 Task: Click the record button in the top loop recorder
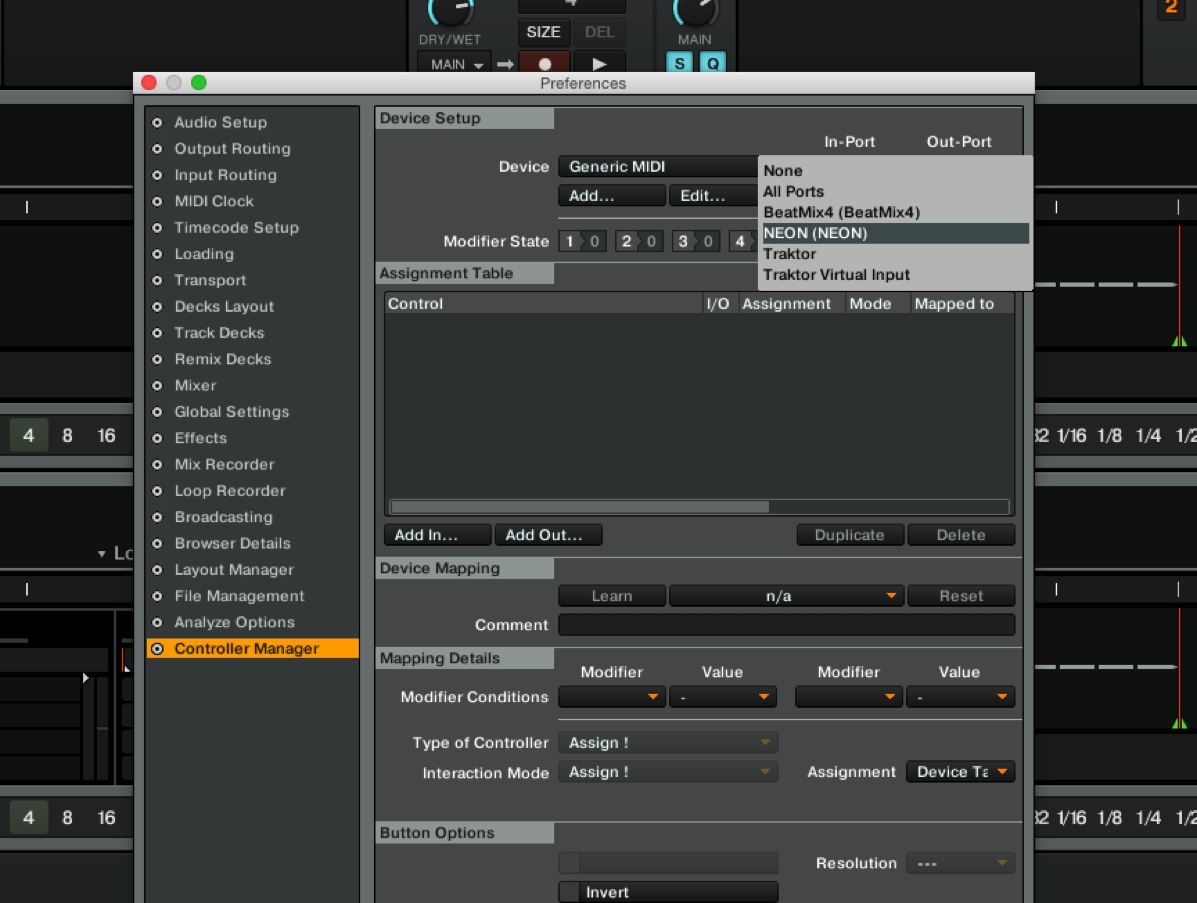(x=544, y=63)
